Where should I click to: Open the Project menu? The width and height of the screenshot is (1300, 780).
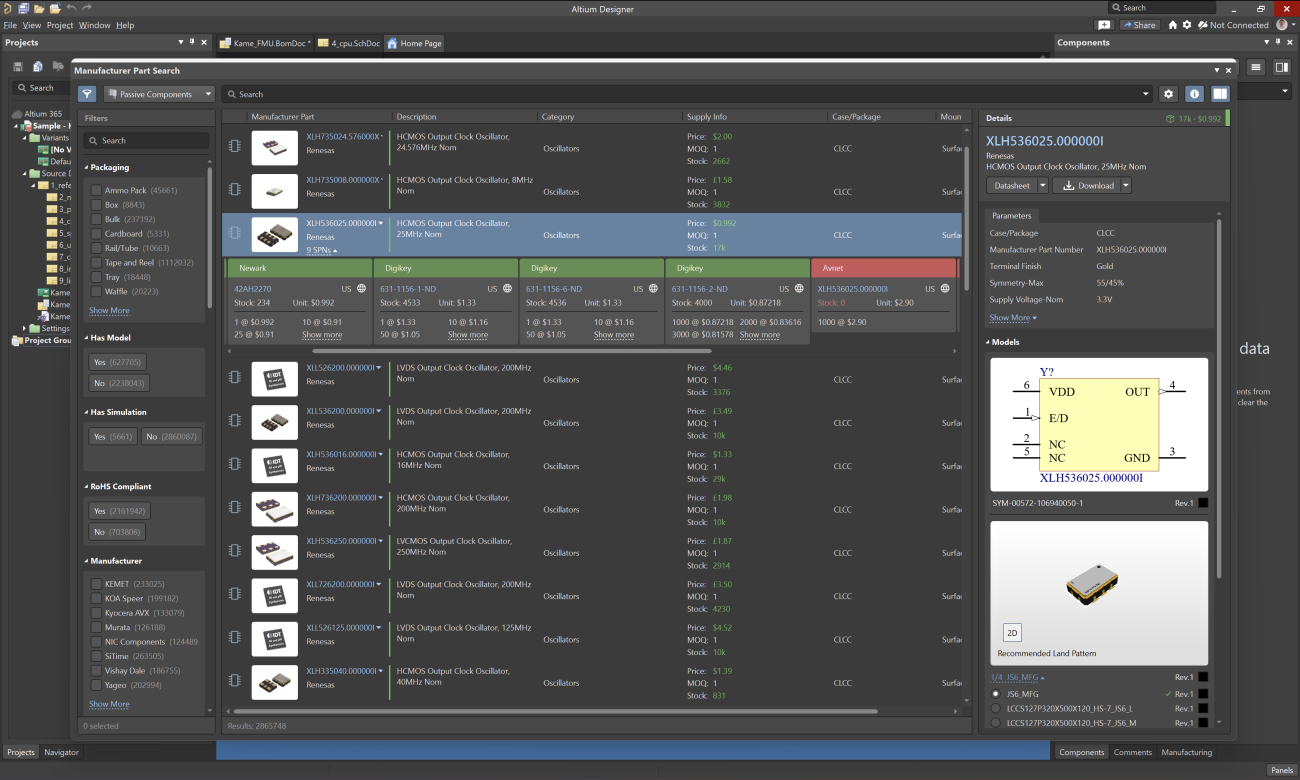tap(60, 25)
